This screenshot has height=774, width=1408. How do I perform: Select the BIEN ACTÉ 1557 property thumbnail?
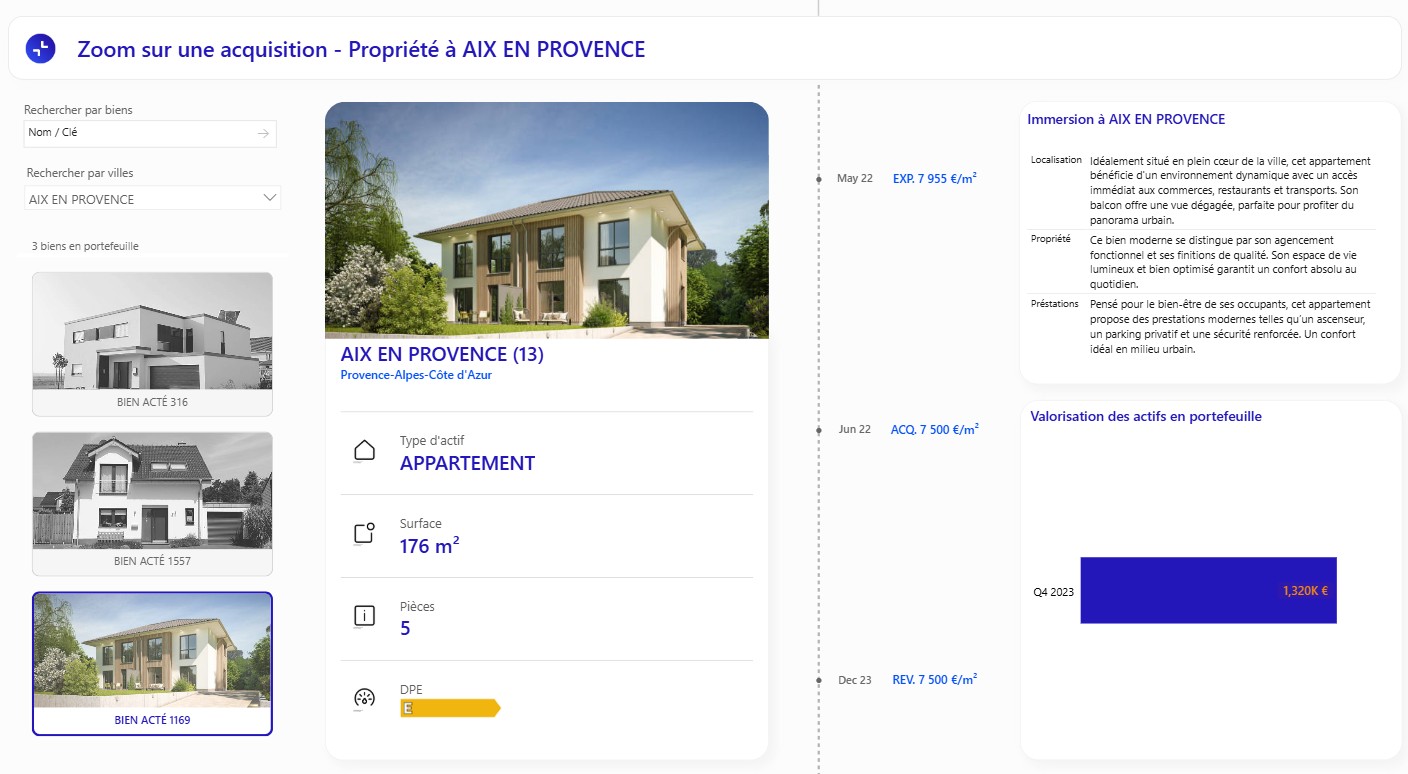pos(152,504)
